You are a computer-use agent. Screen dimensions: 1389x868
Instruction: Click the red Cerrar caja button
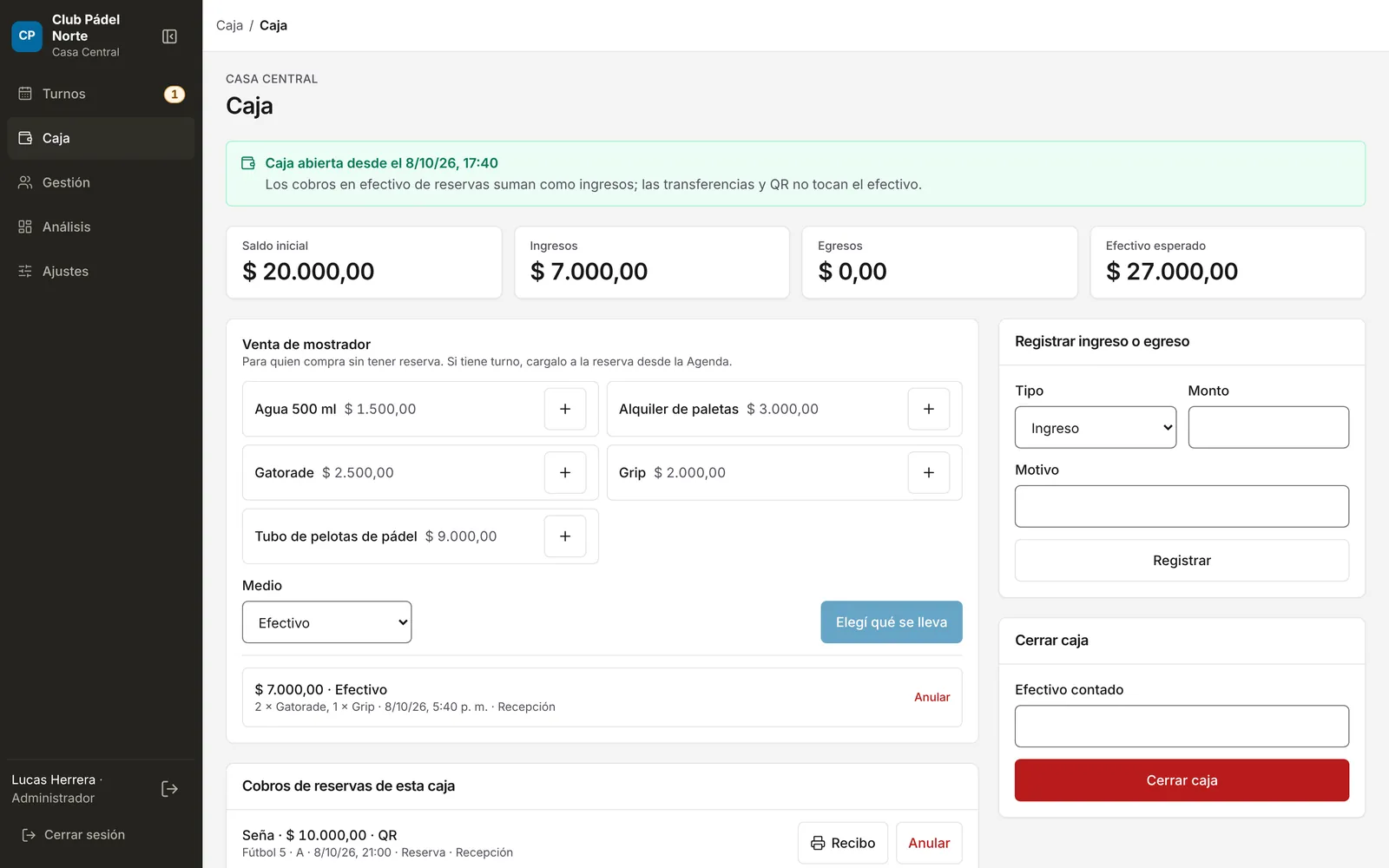(1182, 780)
